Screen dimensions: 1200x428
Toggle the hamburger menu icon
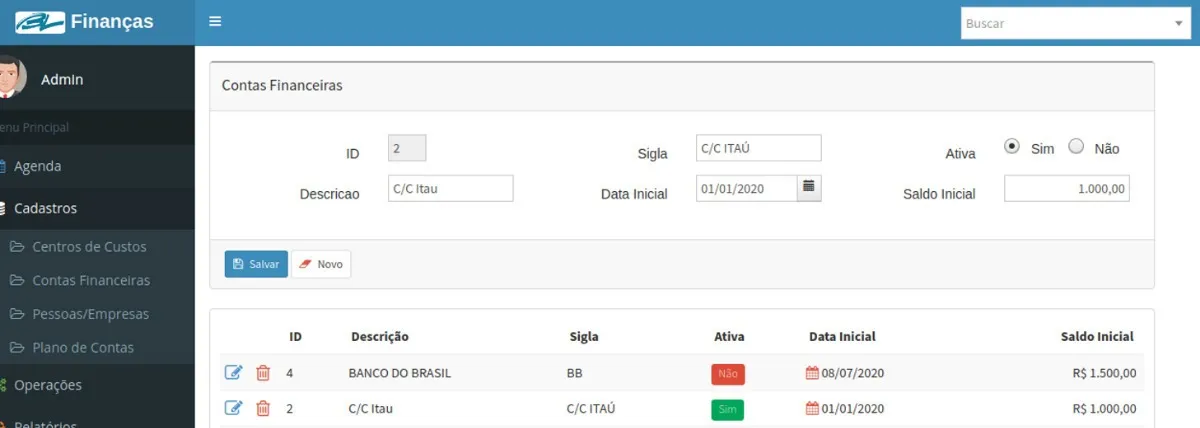(x=215, y=22)
